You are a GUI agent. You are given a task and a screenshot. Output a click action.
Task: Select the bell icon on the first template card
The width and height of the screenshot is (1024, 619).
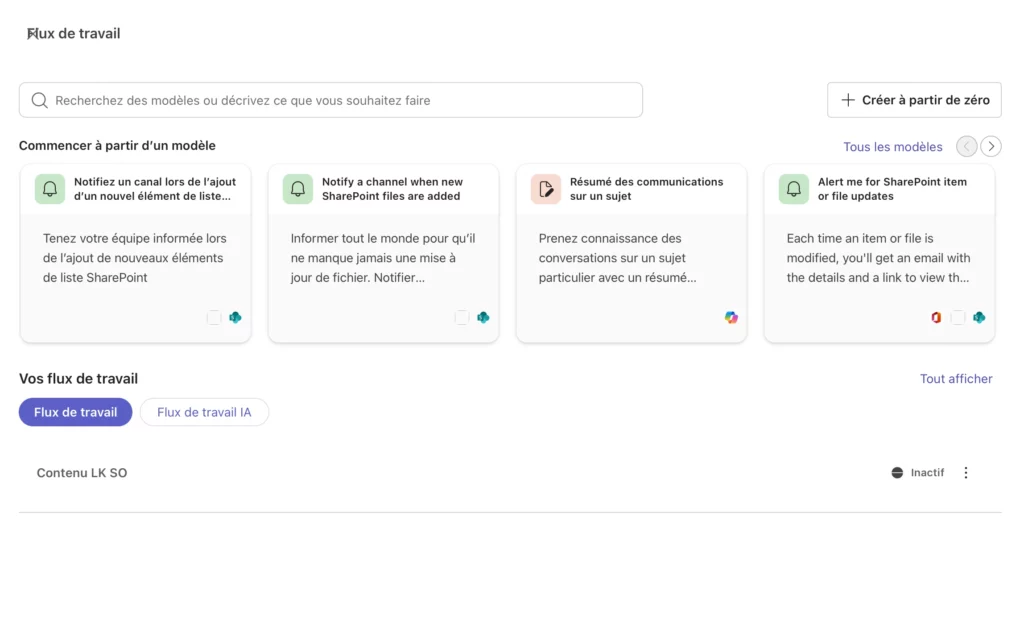pos(49,189)
